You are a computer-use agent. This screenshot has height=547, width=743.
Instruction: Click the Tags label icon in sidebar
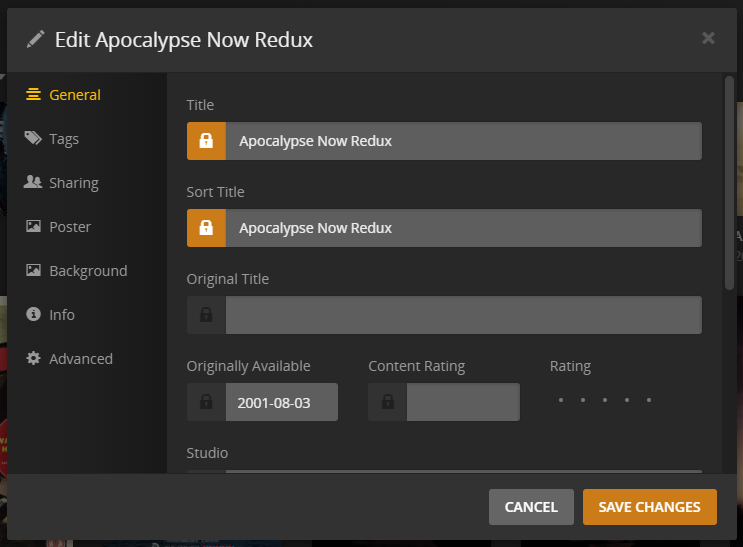(x=33, y=138)
